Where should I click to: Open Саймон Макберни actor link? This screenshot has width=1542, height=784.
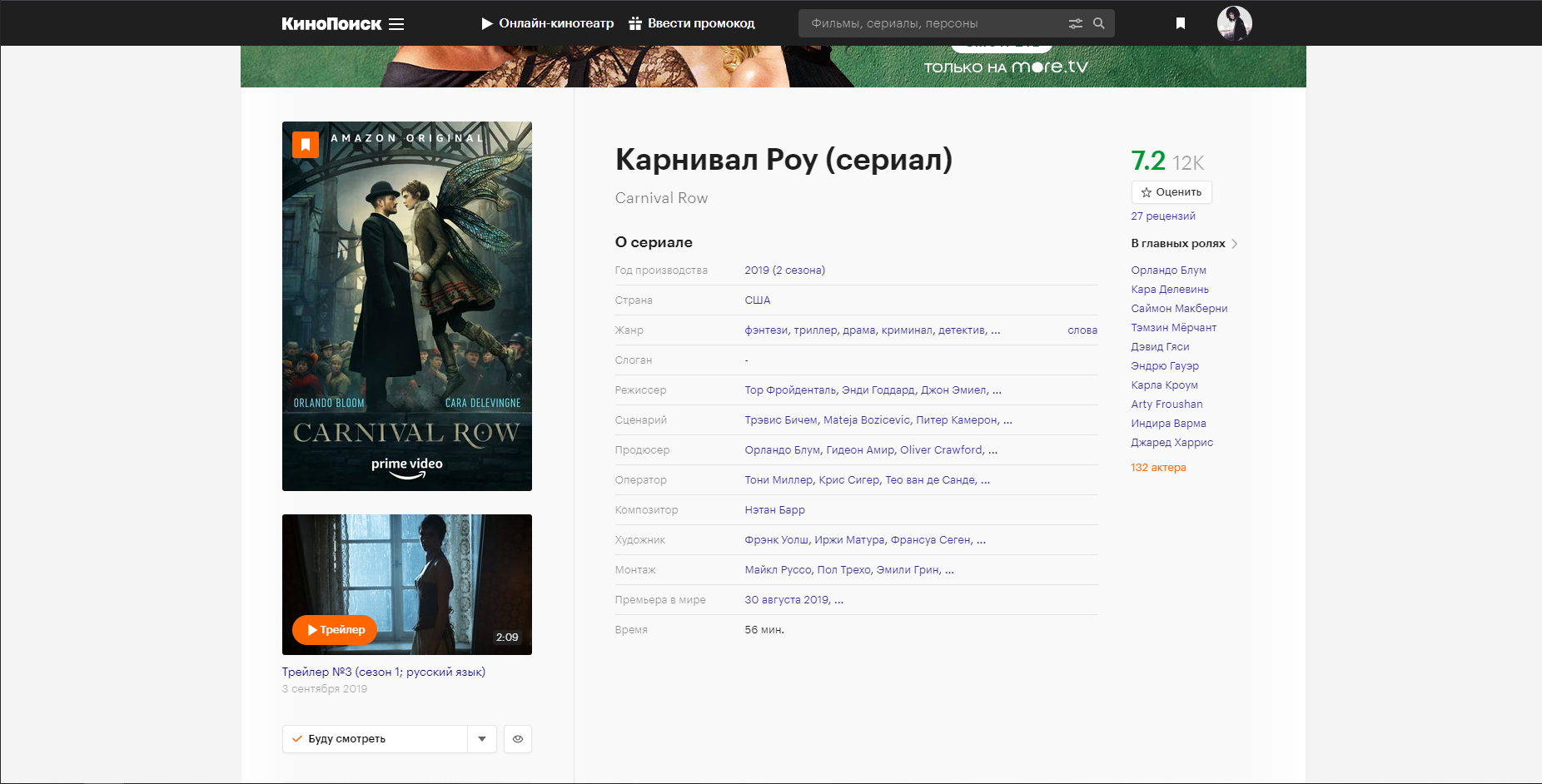1179,309
